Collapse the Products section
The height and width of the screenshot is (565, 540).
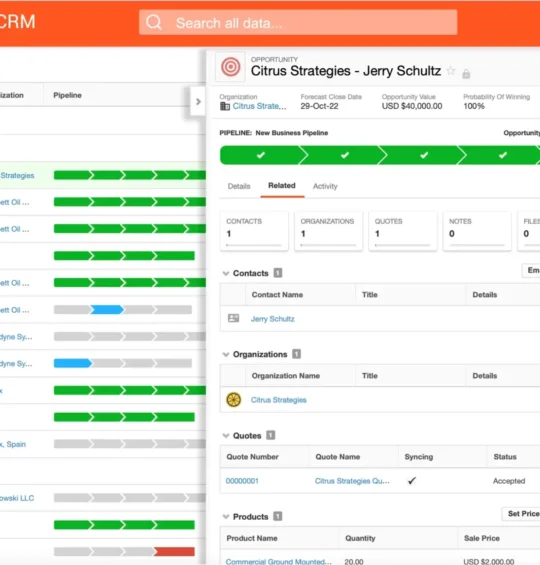[x=226, y=517]
